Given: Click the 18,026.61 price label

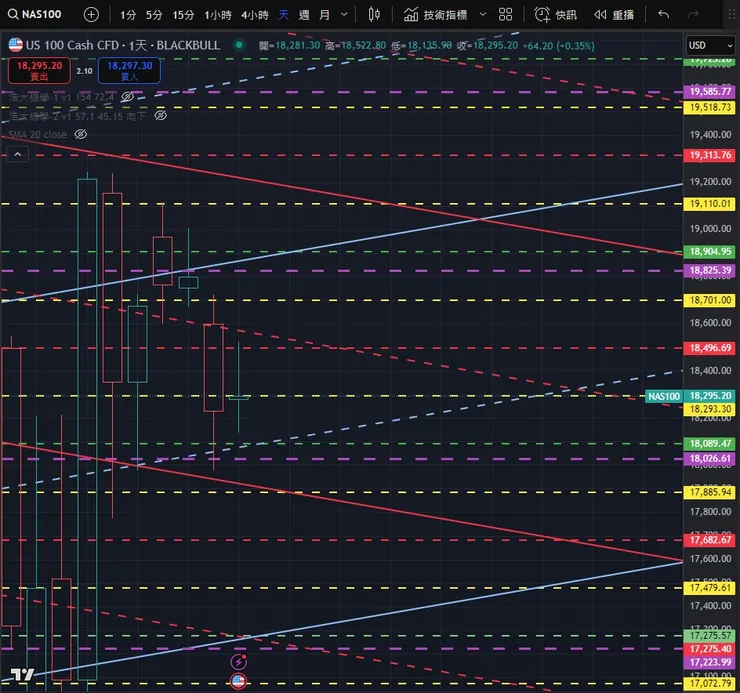Looking at the screenshot, I should 710,459.
